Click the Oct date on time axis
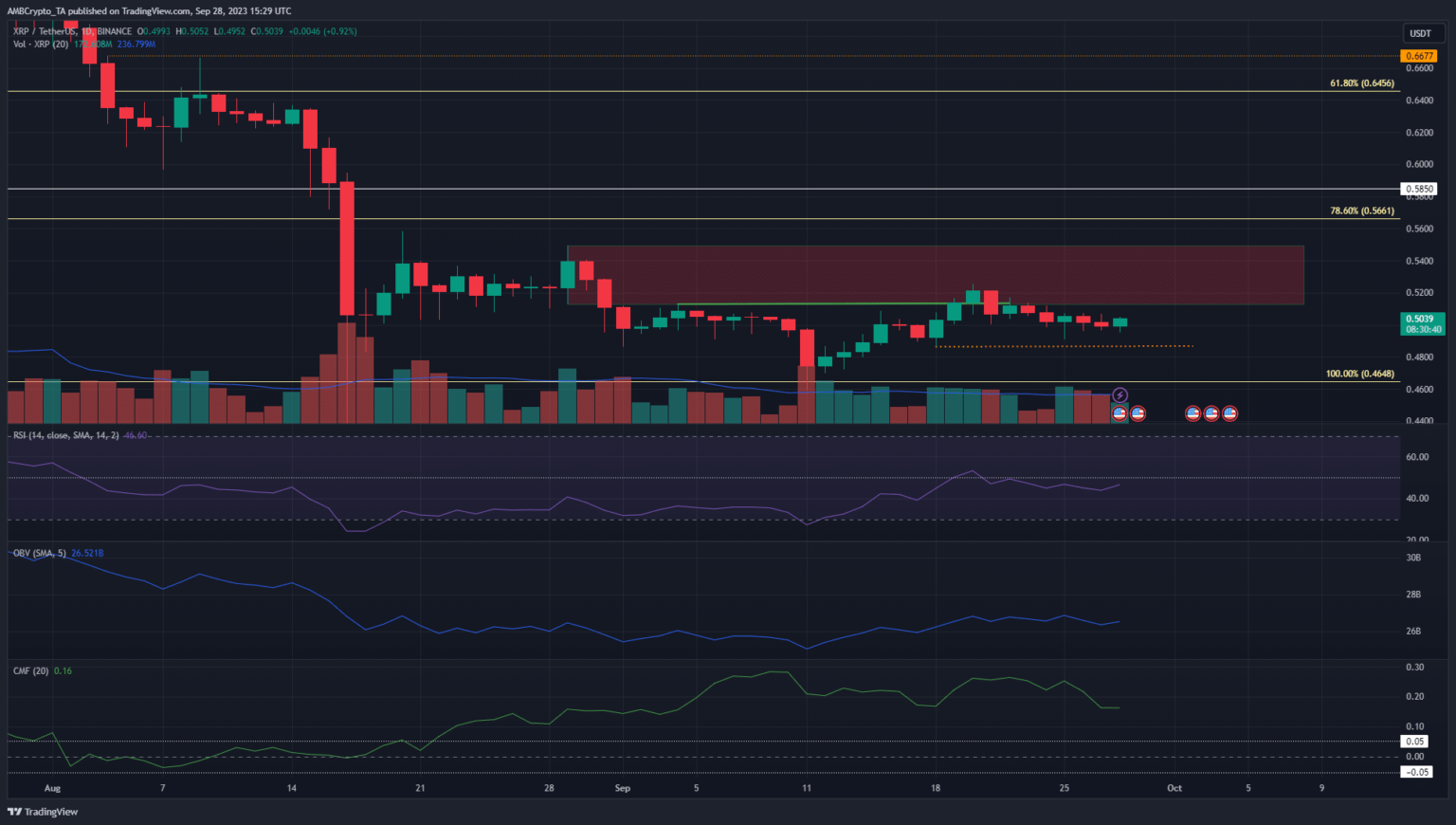Image resolution: width=1456 pixels, height=825 pixels. tap(1174, 788)
